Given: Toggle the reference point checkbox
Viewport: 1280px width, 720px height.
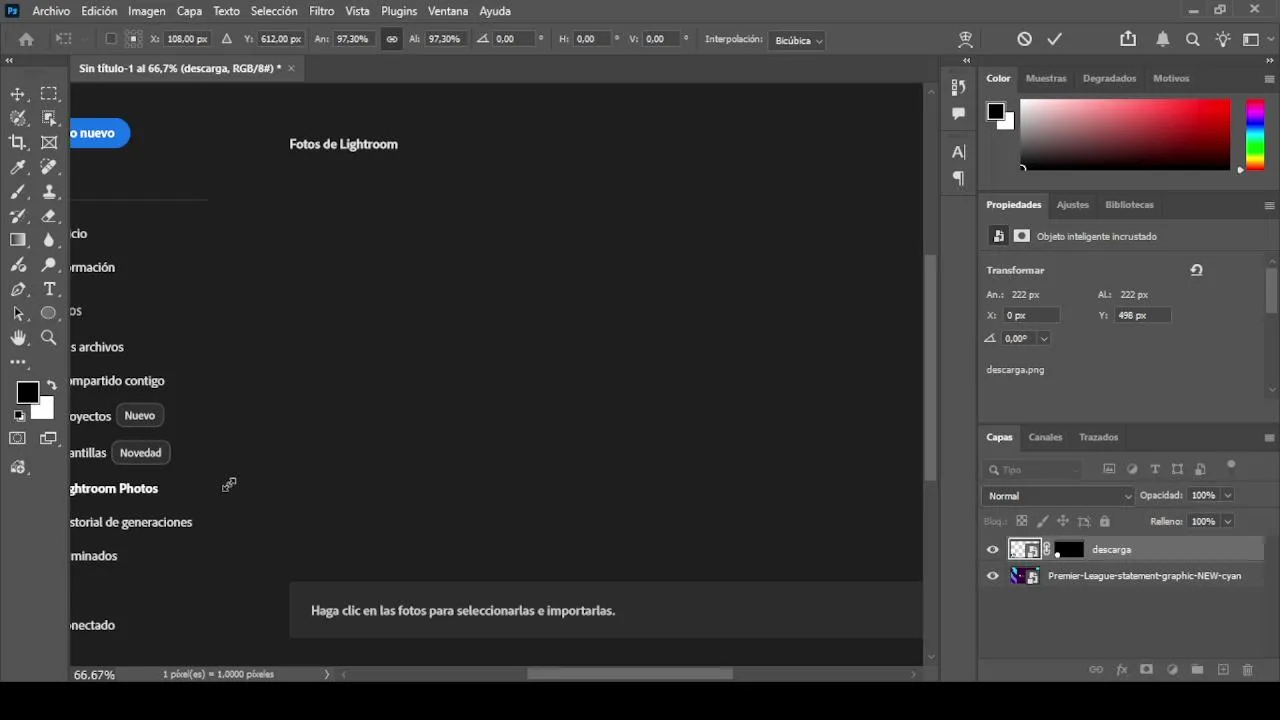Looking at the screenshot, I should [111, 39].
